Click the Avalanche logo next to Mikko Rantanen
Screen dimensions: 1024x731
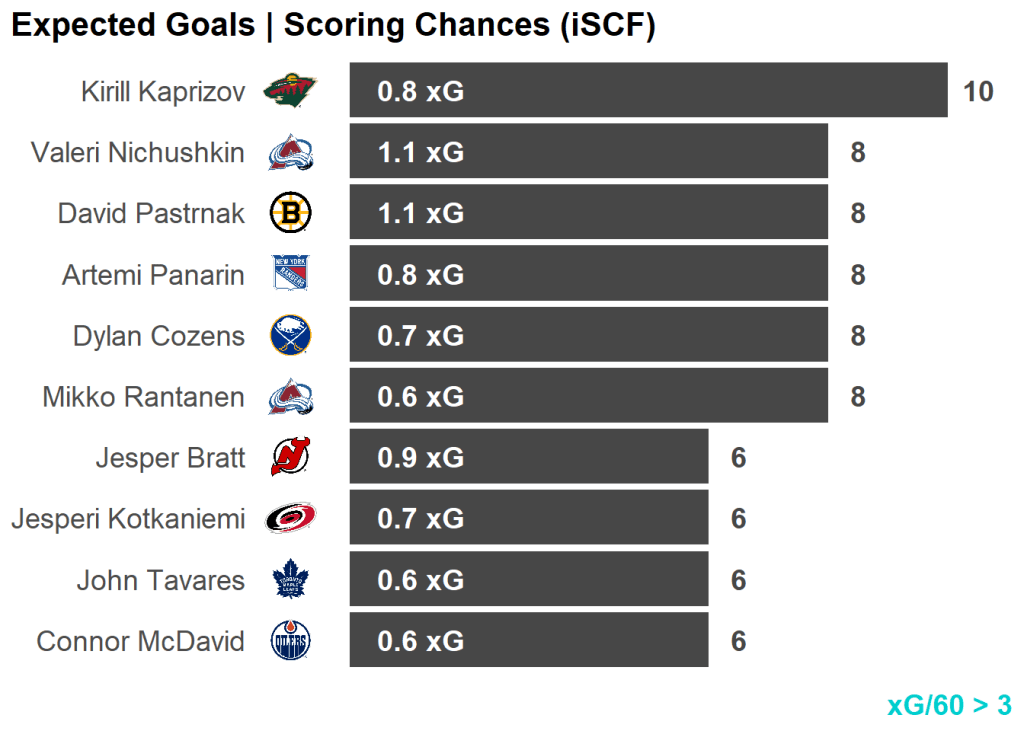click(x=291, y=397)
